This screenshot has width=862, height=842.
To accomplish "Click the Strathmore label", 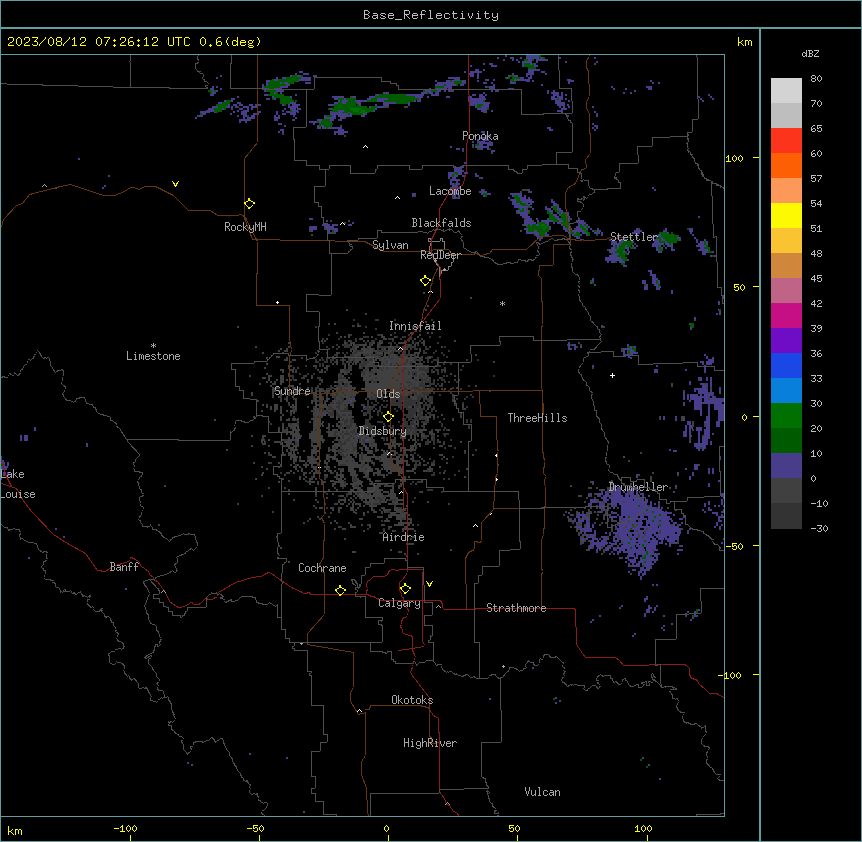I will coord(516,608).
